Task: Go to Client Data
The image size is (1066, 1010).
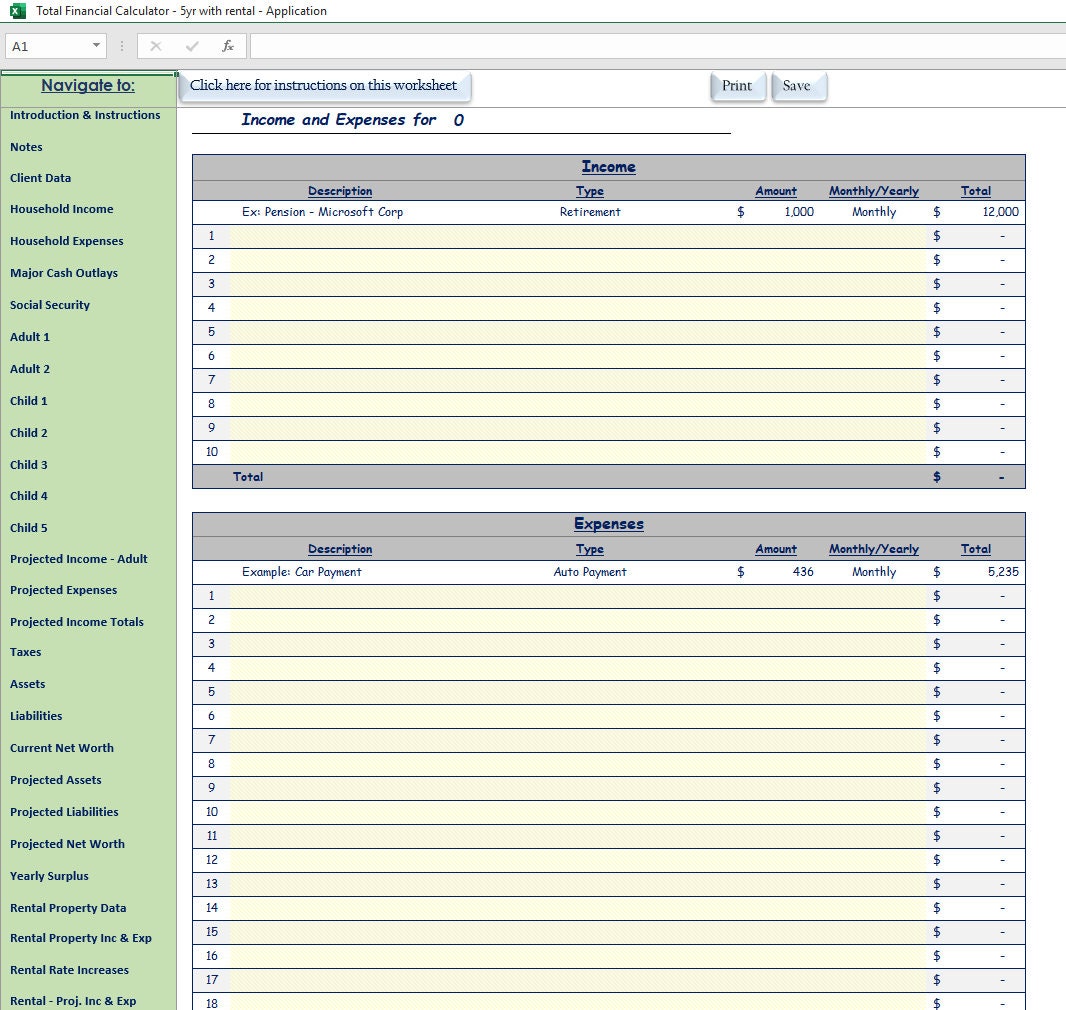Action: click(40, 177)
